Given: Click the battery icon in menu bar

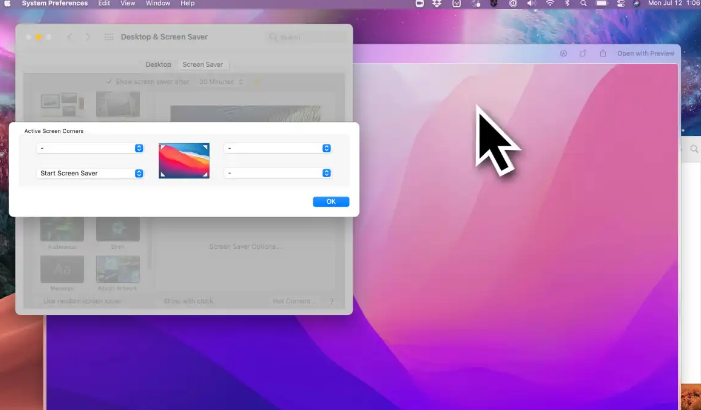Looking at the screenshot, I should pos(602,3).
